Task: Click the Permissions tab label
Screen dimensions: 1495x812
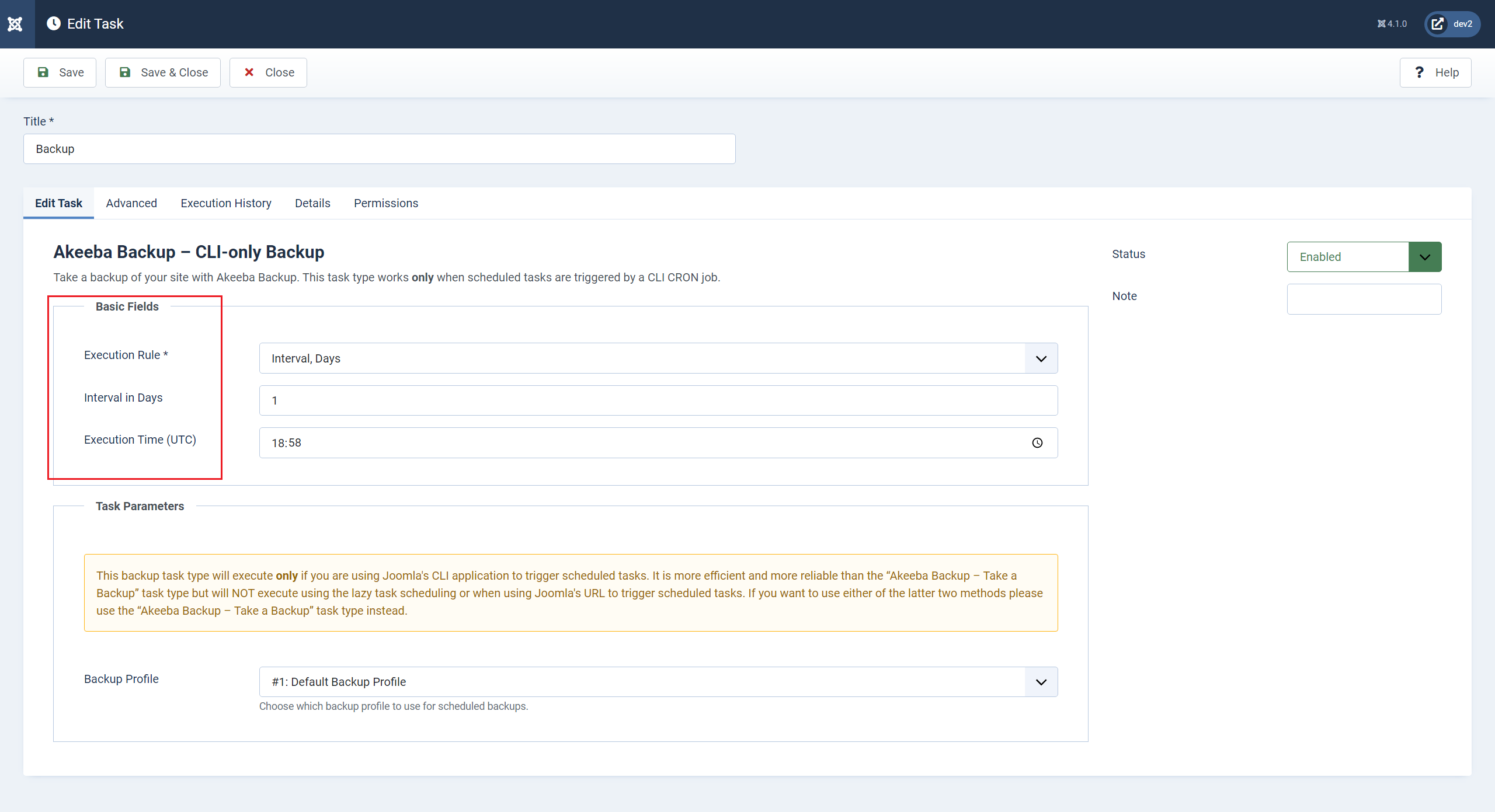Action: (x=386, y=203)
